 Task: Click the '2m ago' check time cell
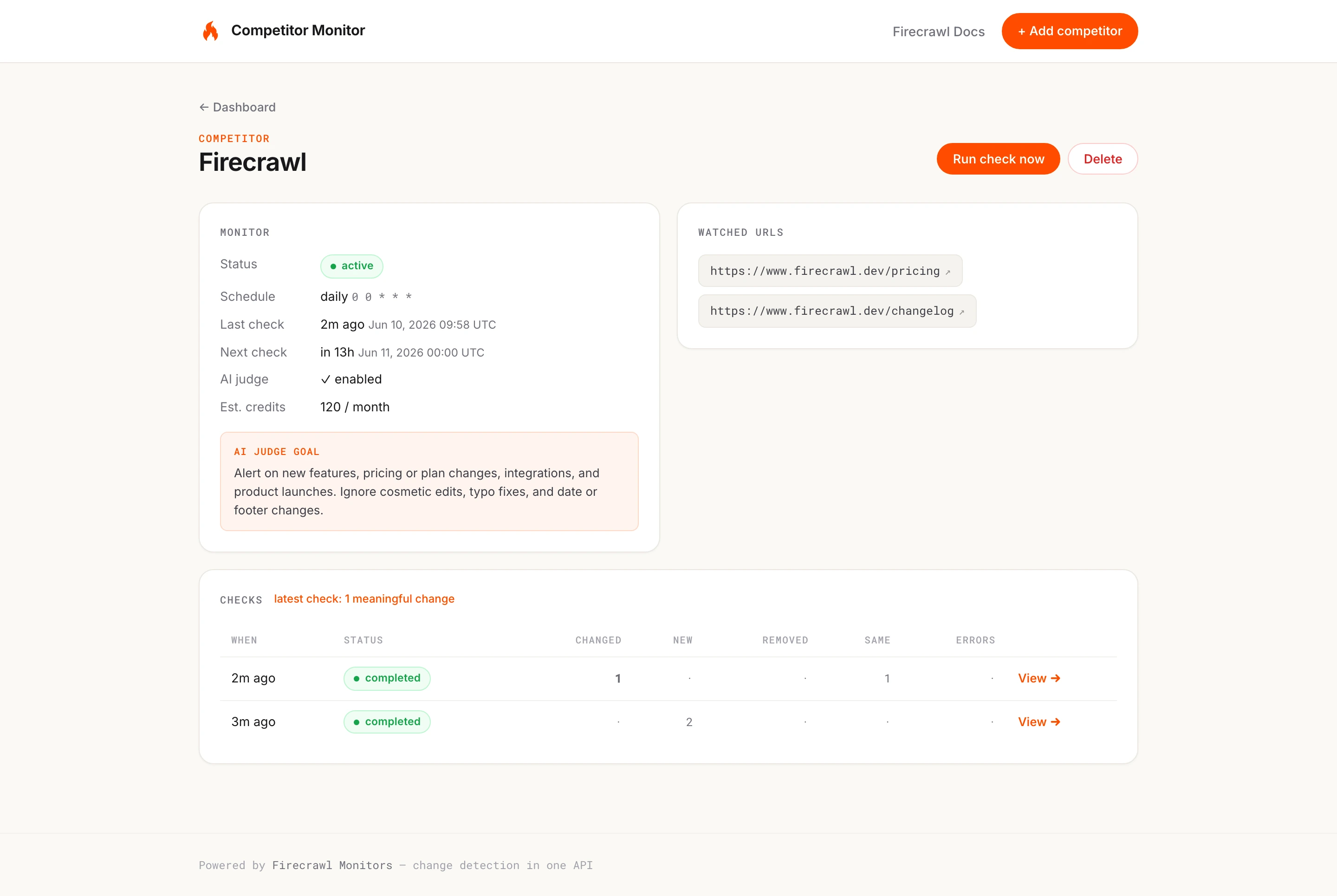[253, 678]
